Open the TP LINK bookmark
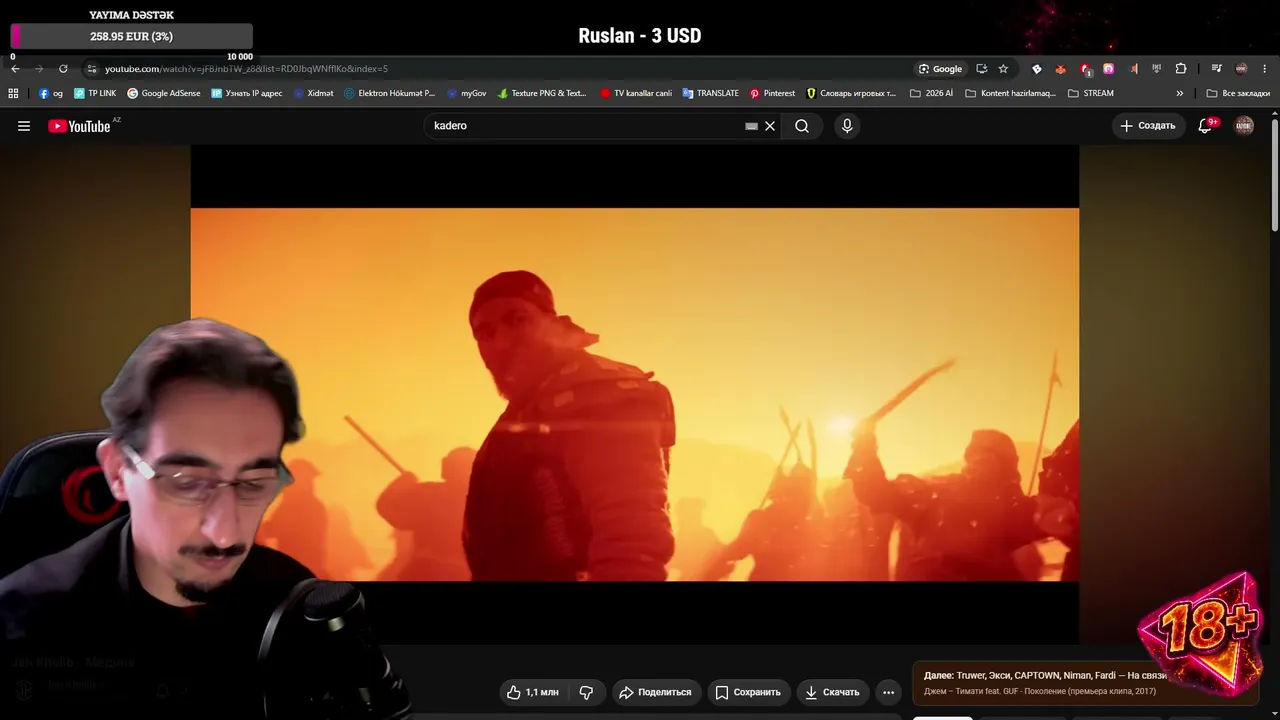Viewport: 1280px width, 720px height. click(x=95, y=93)
